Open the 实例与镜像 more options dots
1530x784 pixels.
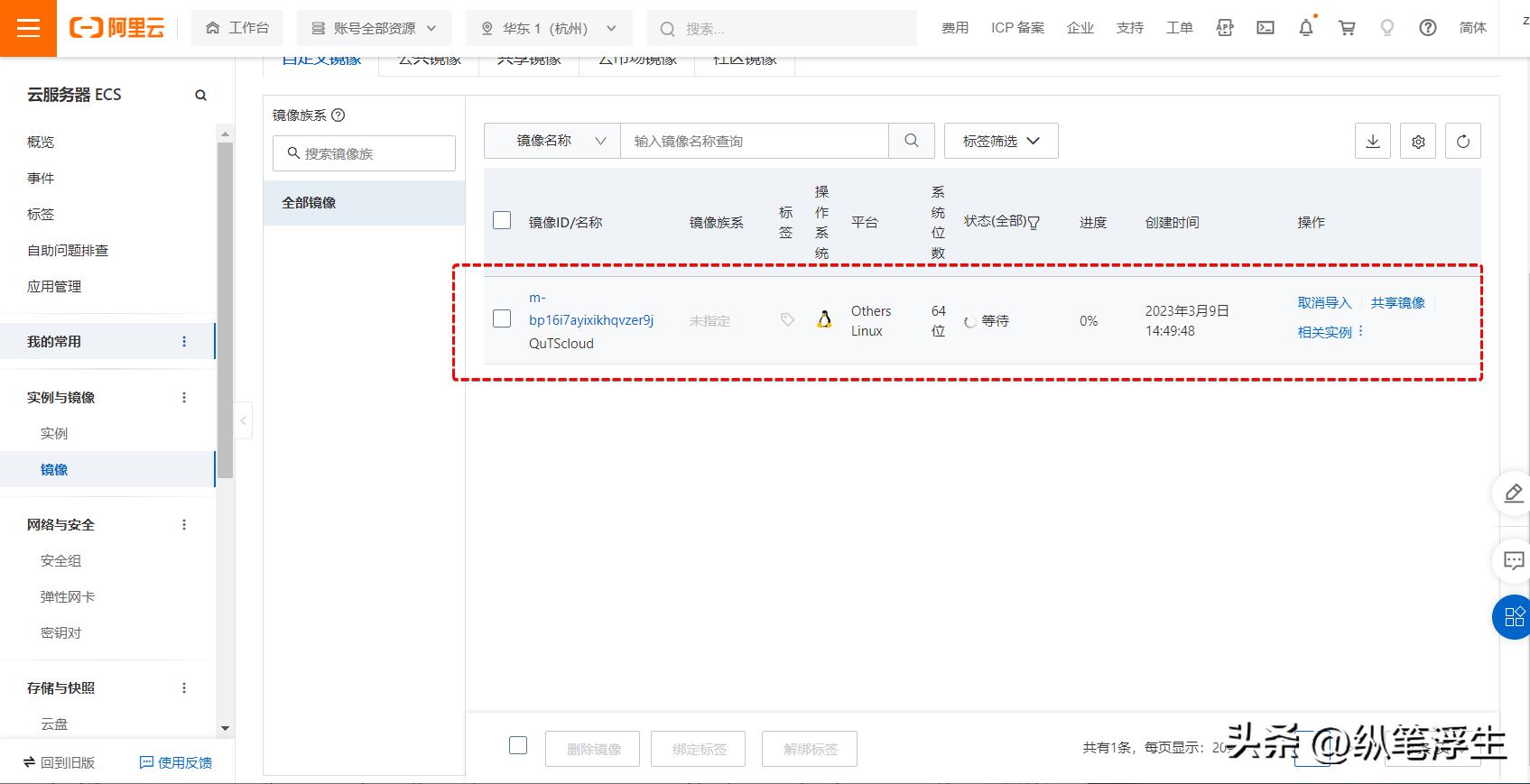tap(184, 397)
